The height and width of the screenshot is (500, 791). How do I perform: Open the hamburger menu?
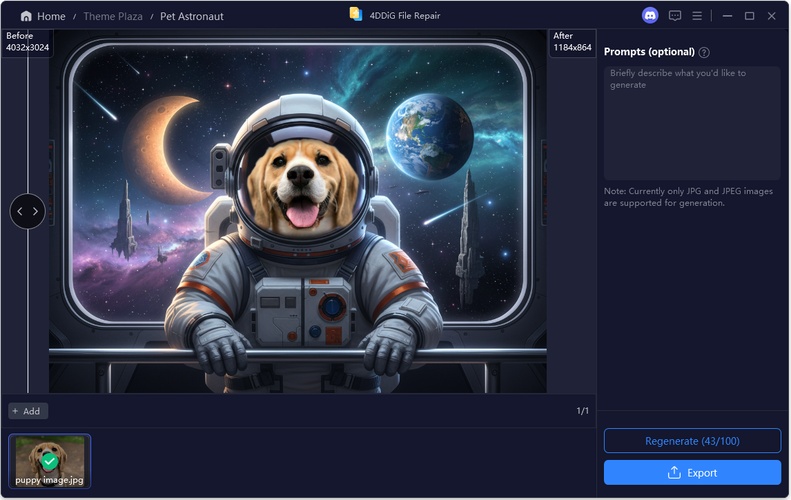[697, 16]
